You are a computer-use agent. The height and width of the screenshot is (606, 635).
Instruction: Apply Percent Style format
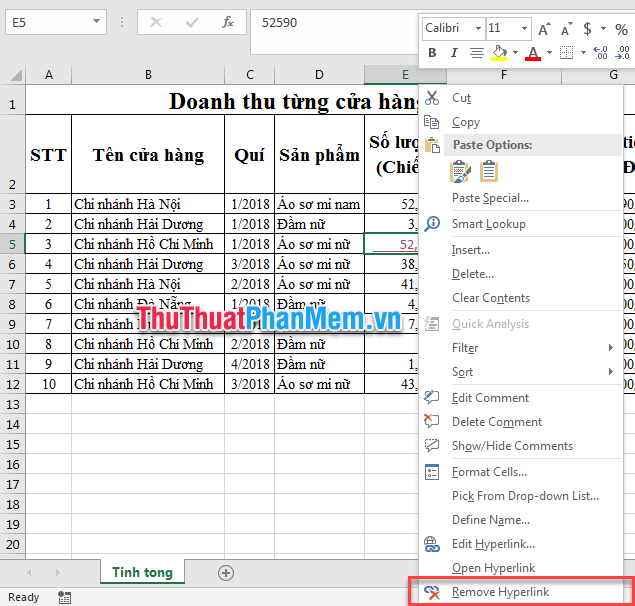click(x=621, y=29)
